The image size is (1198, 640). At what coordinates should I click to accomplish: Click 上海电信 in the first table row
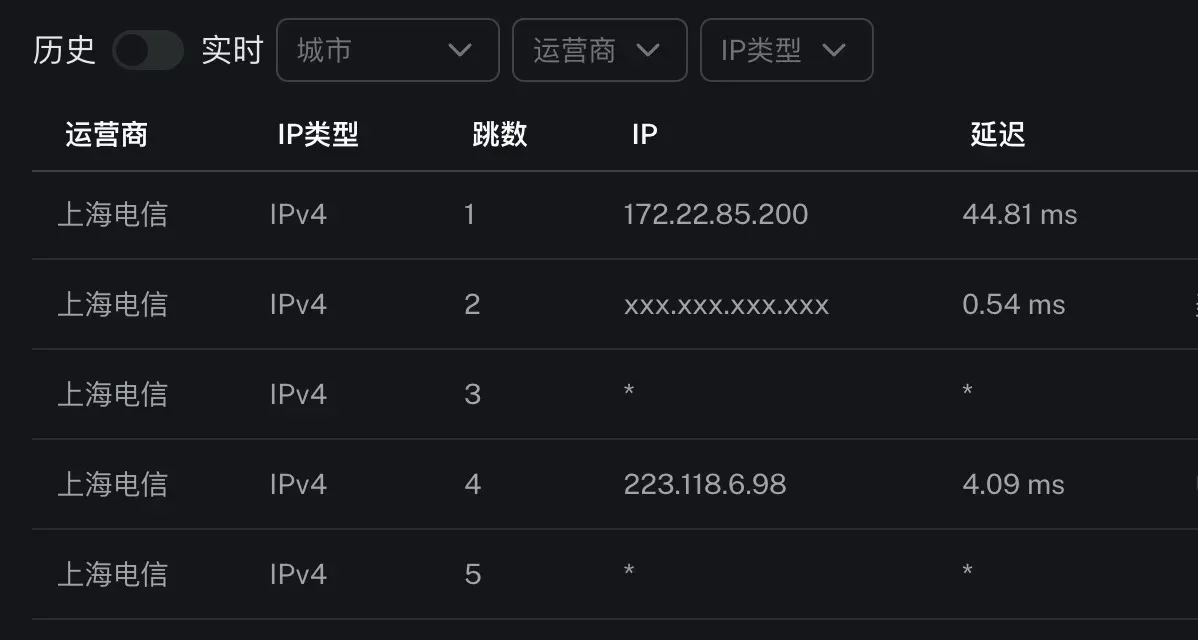(112, 214)
